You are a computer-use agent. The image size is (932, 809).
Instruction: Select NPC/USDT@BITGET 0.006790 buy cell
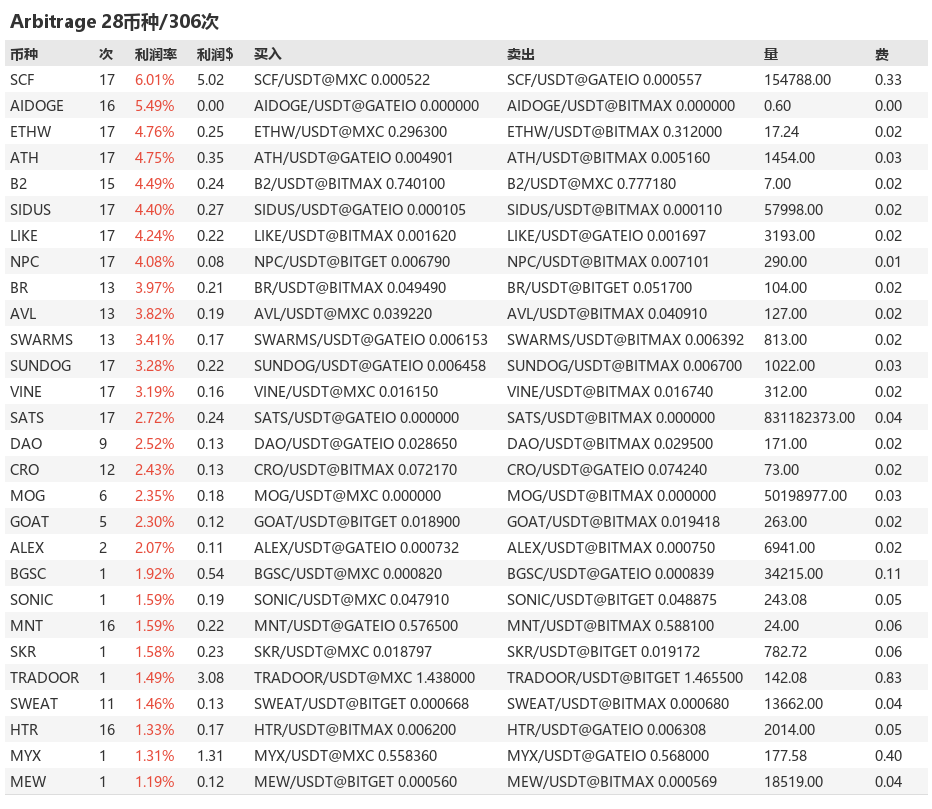[x=352, y=262]
